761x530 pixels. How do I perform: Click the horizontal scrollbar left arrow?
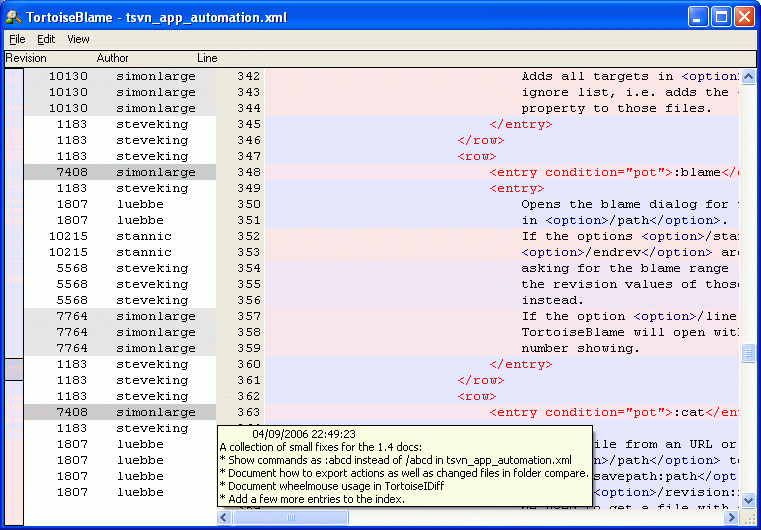click(224, 517)
